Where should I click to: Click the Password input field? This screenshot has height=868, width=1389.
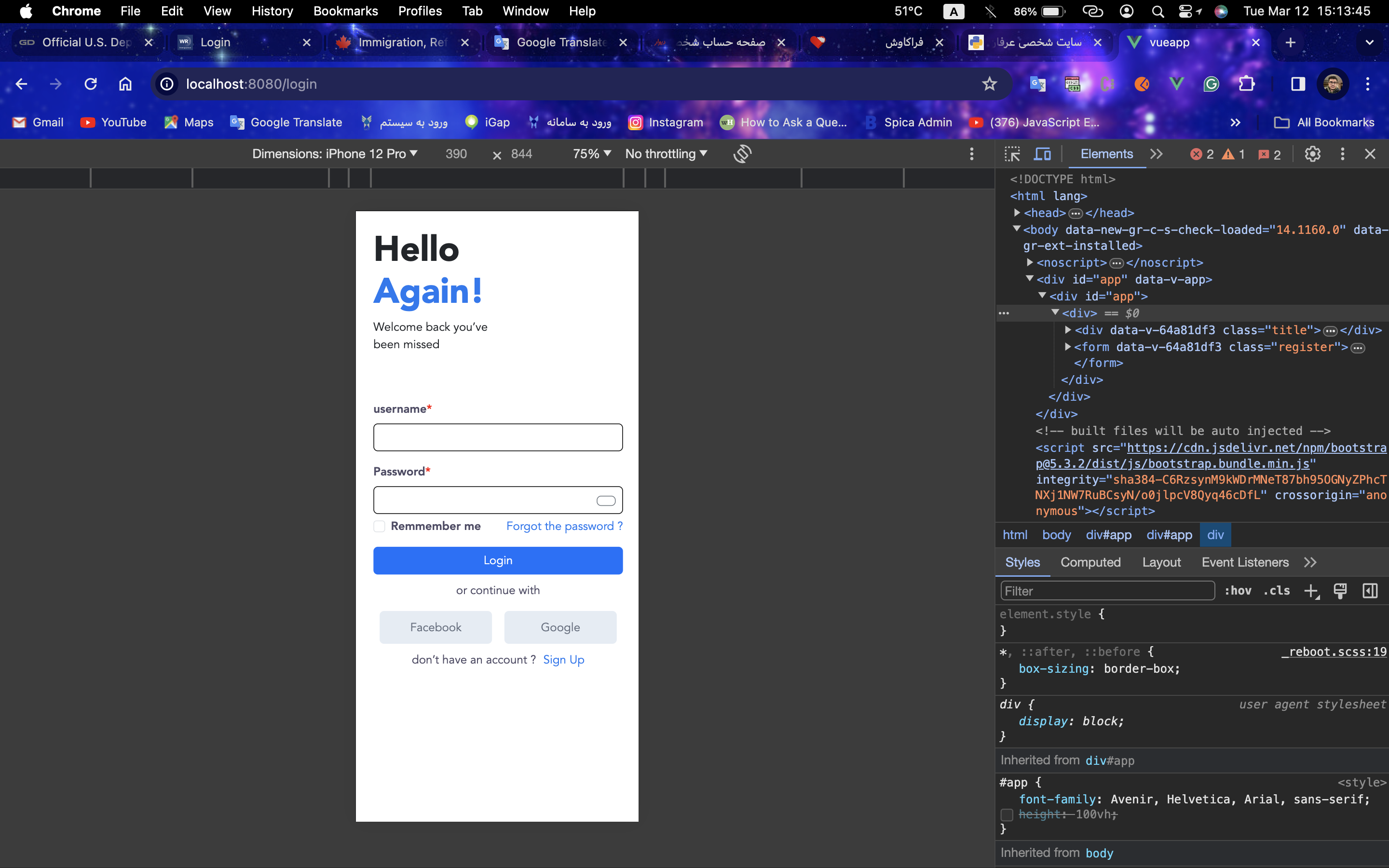(x=498, y=501)
